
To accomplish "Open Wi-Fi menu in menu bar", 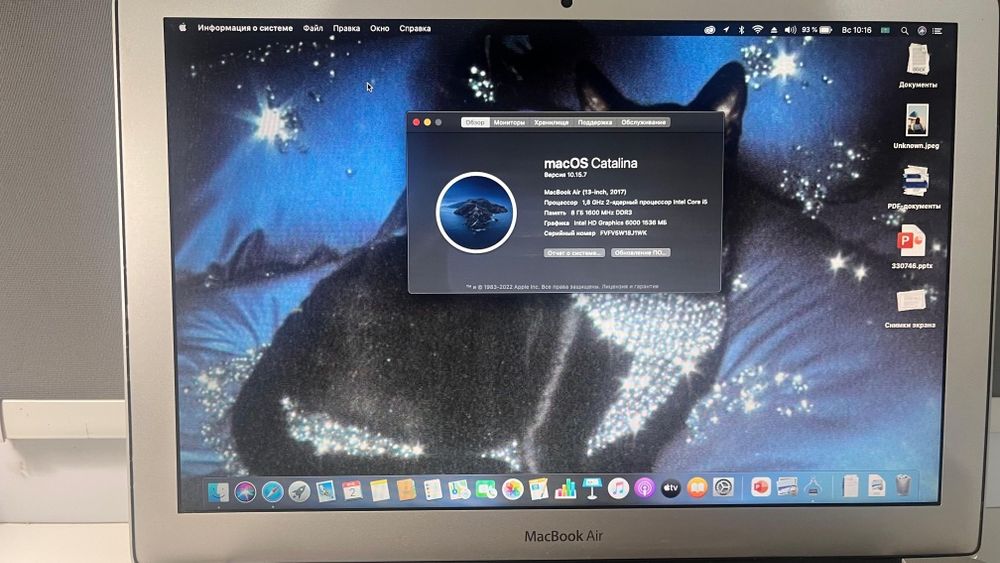I will pos(758,30).
